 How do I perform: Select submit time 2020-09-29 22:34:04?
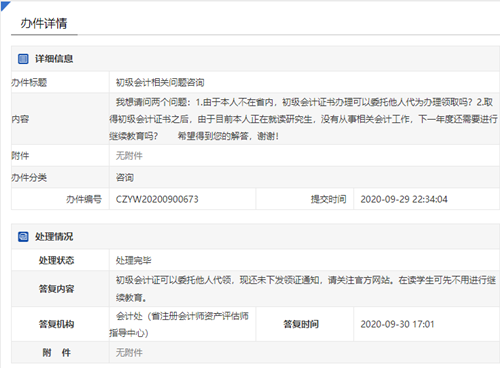[x=404, y=199]
